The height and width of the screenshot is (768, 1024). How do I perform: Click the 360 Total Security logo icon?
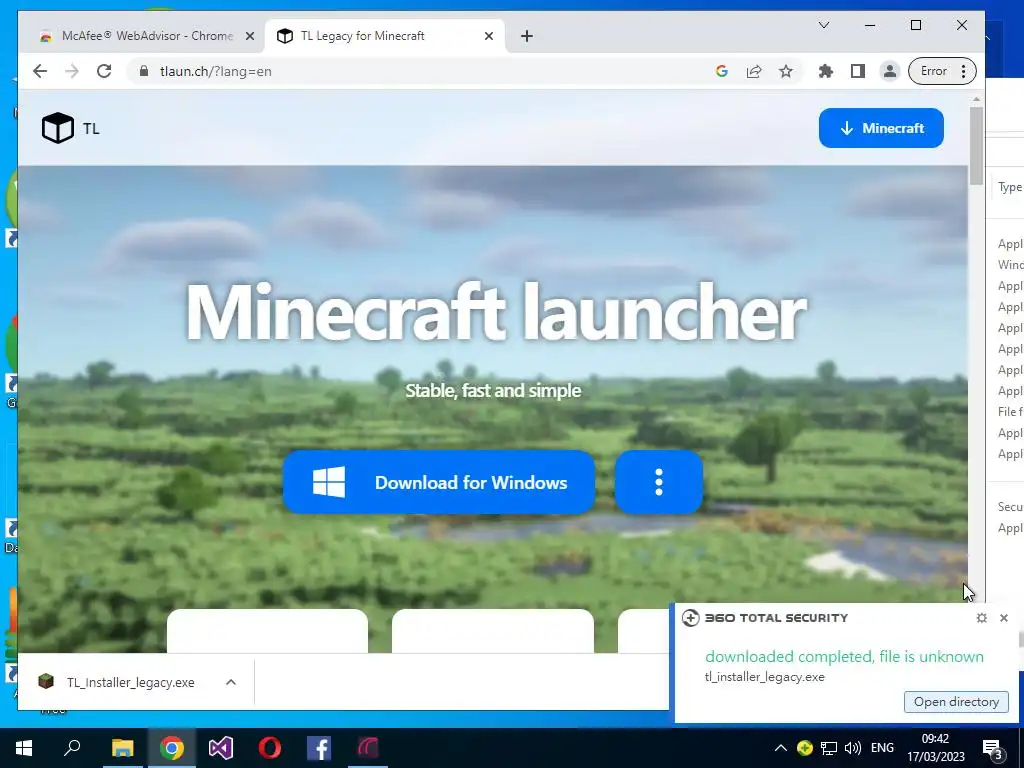(x=690, y=618)
